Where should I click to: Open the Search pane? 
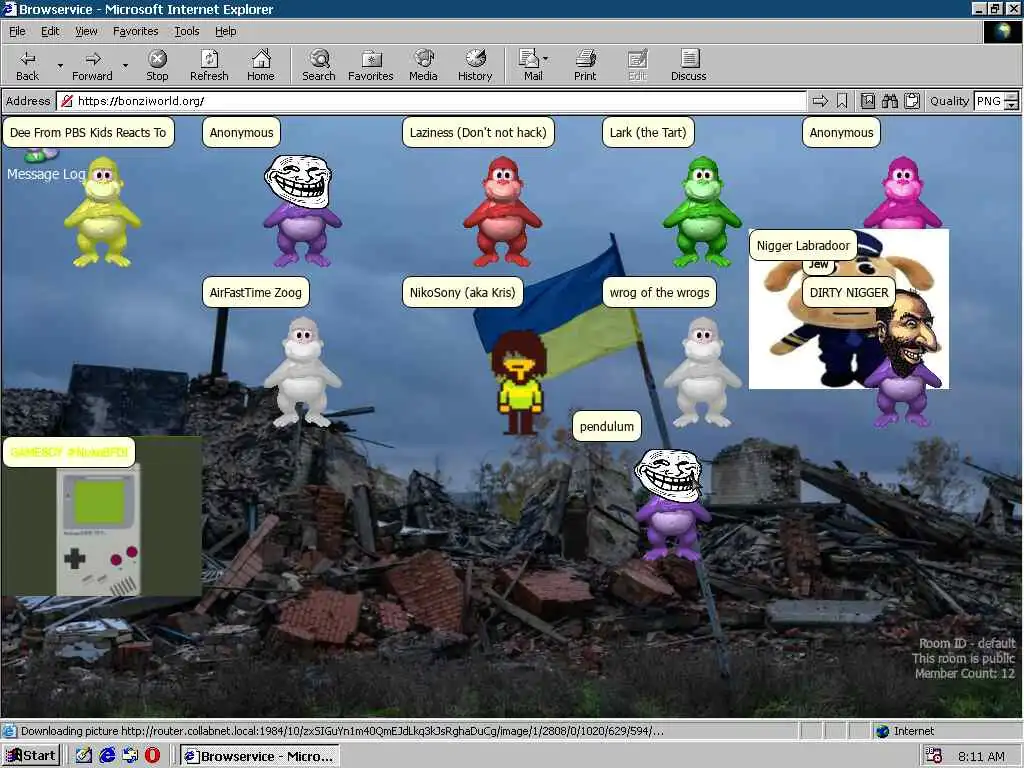click(319, 65)
